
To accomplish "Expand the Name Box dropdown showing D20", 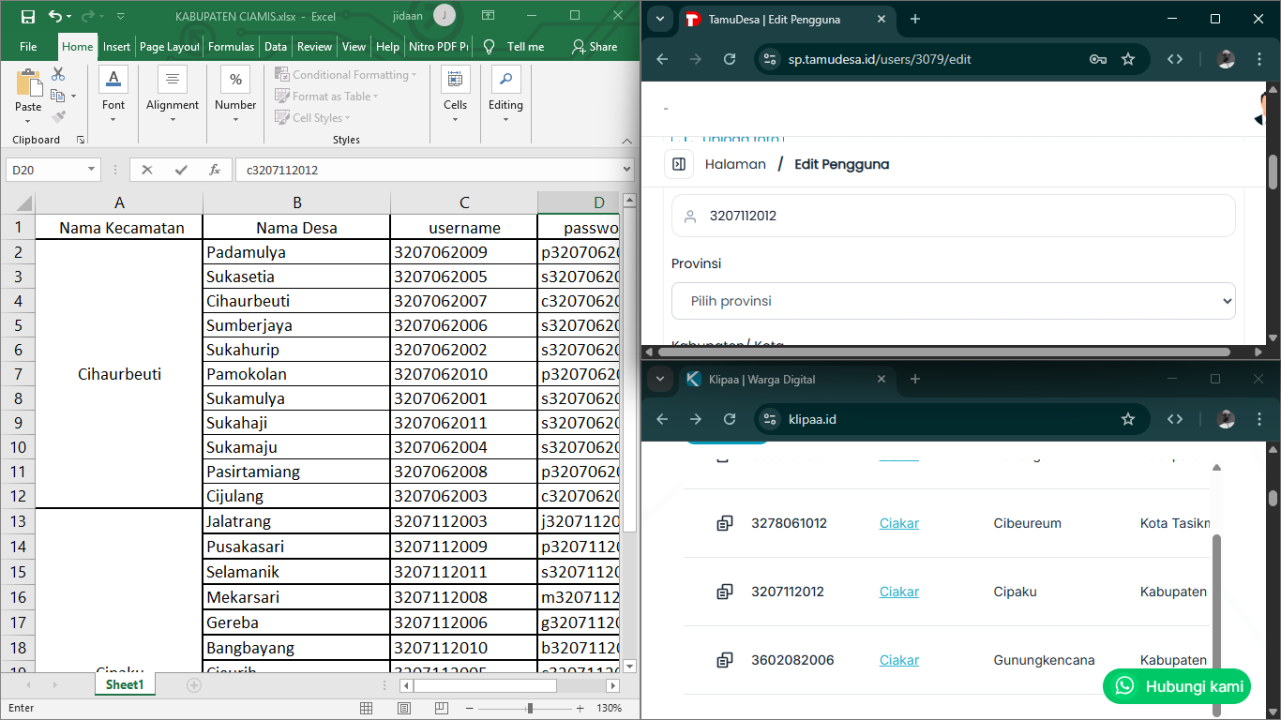I will (91, 170).
